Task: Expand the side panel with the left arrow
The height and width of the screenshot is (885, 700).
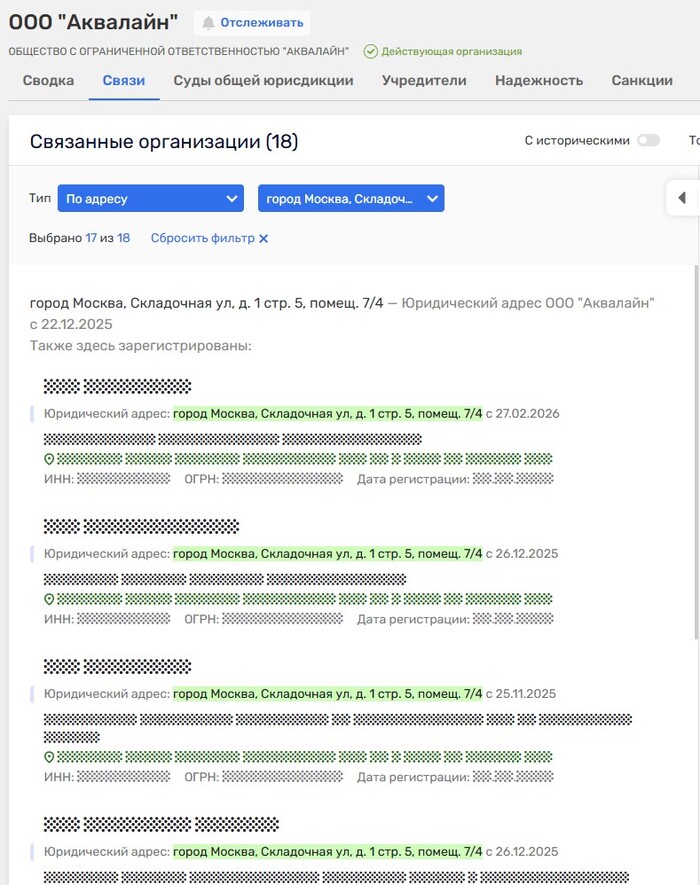Action: click(x=682, y=198)
